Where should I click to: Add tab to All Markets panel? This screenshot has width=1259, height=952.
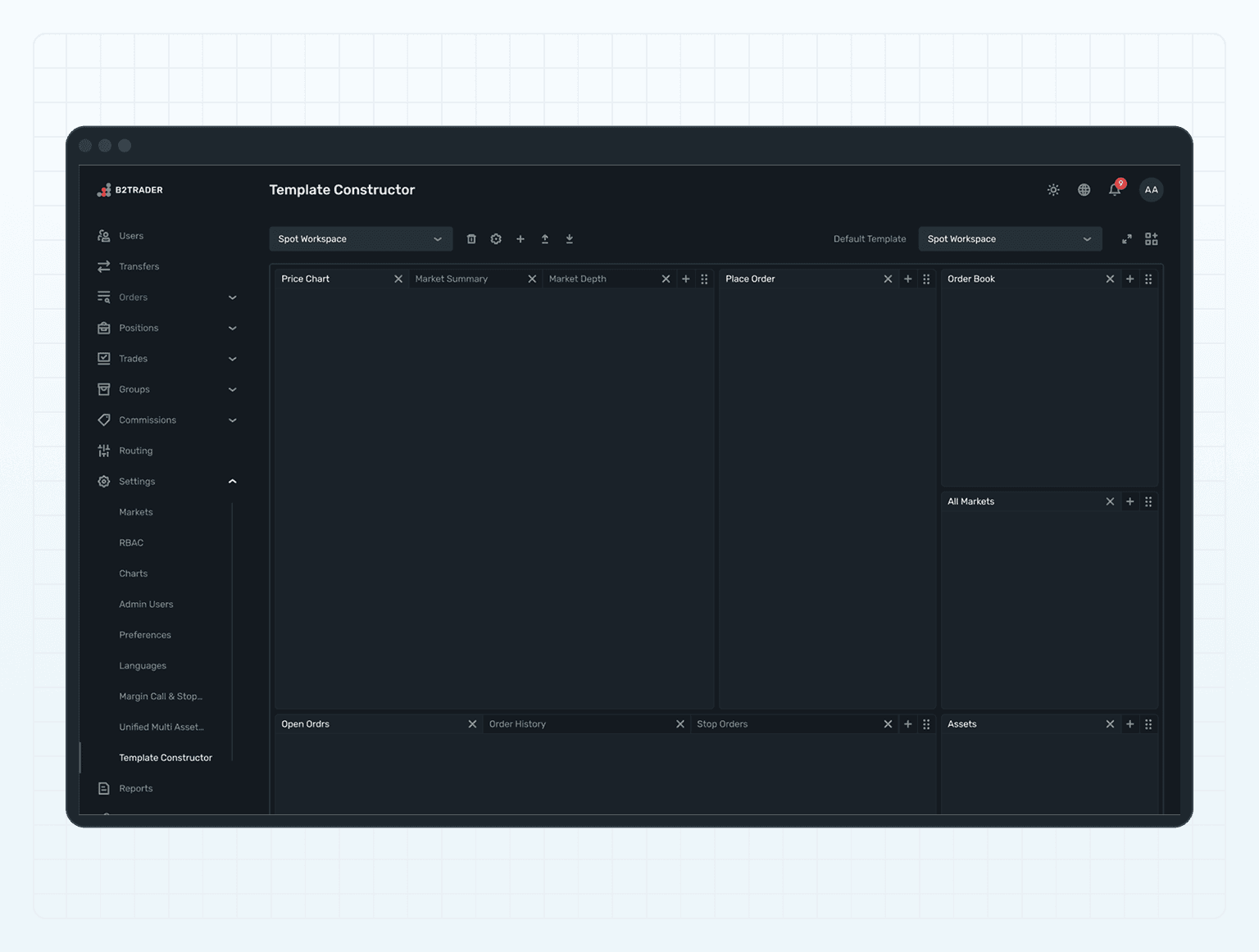1130,501
